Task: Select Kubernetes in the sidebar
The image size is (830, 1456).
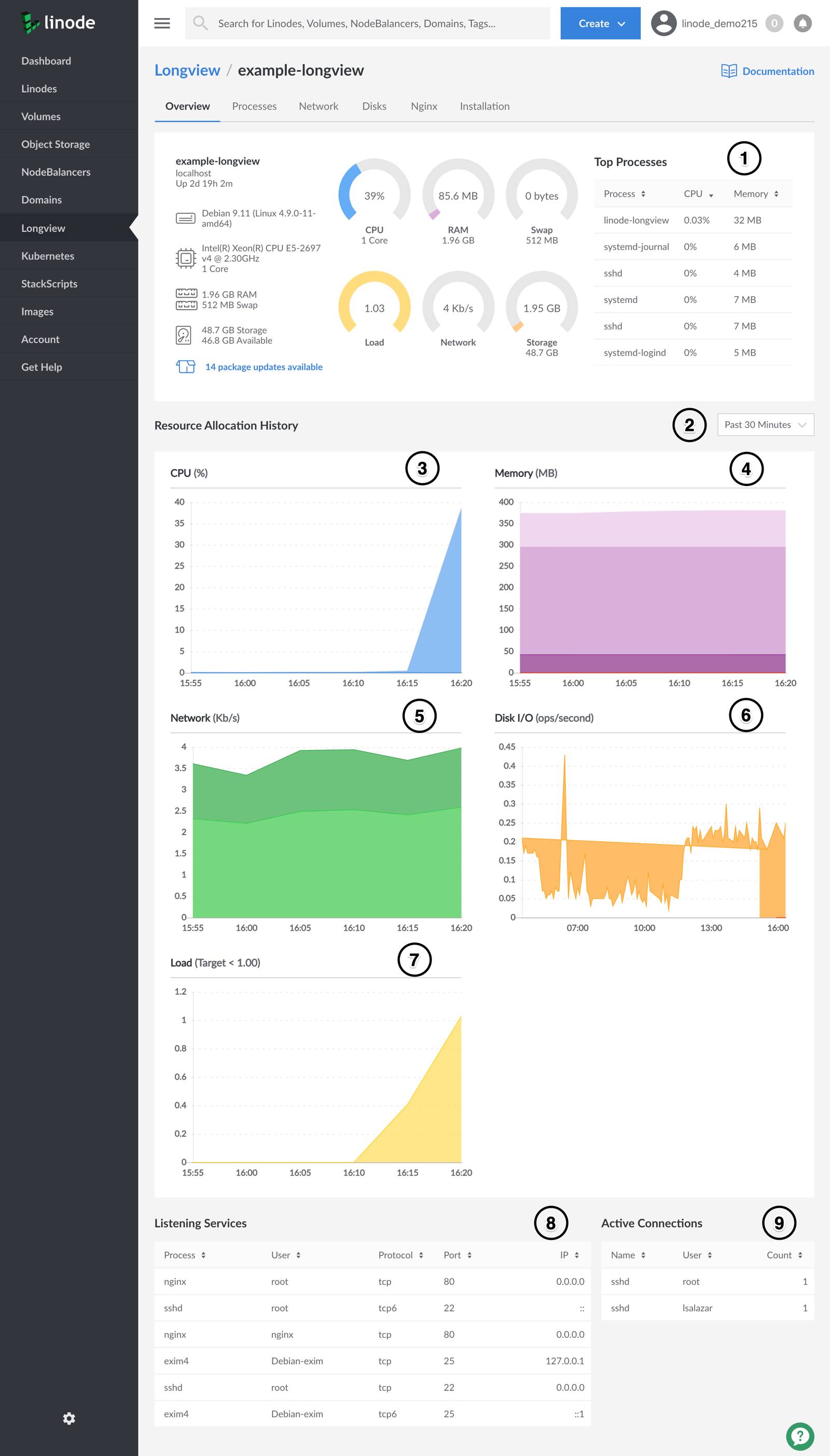Action: (x=48, y=255)
